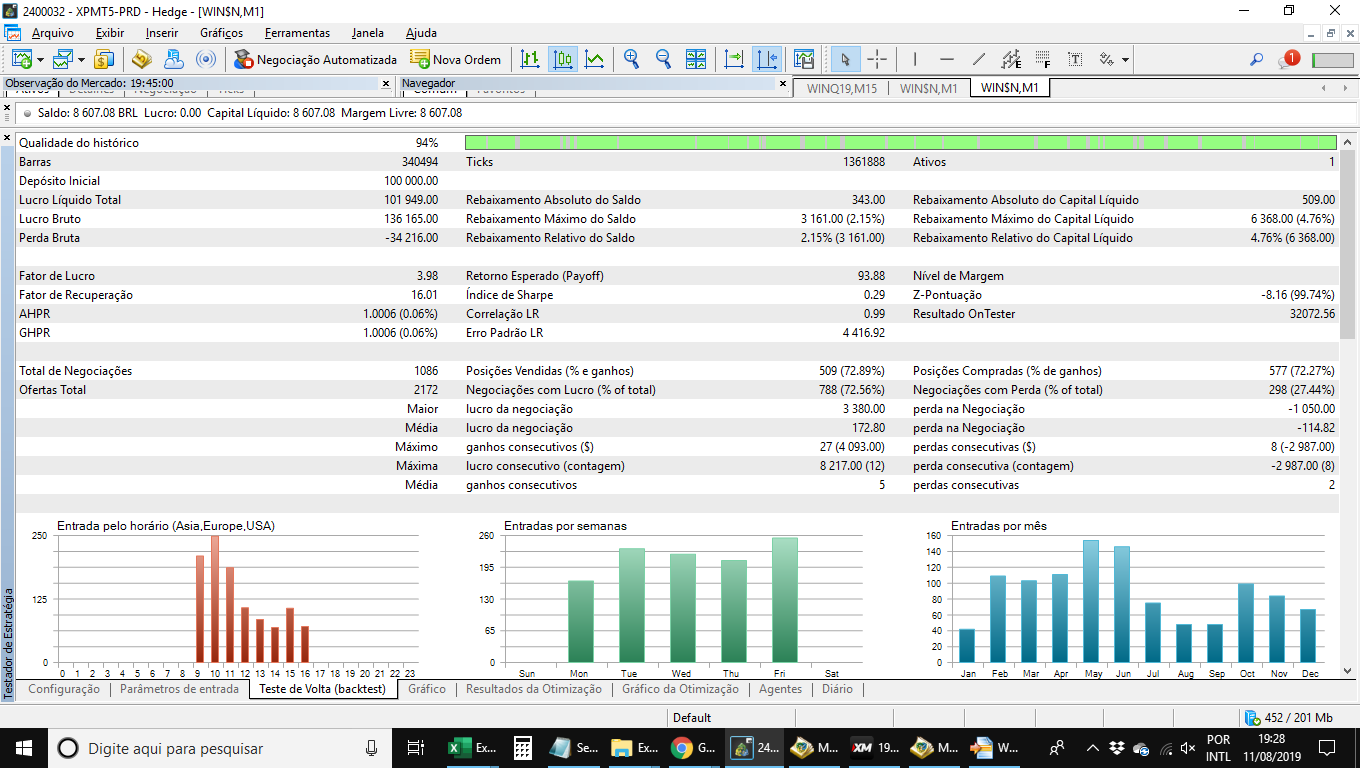Open the Ajuda menu
Screen dimensions: 1360x768
click(x=421, y=33)
